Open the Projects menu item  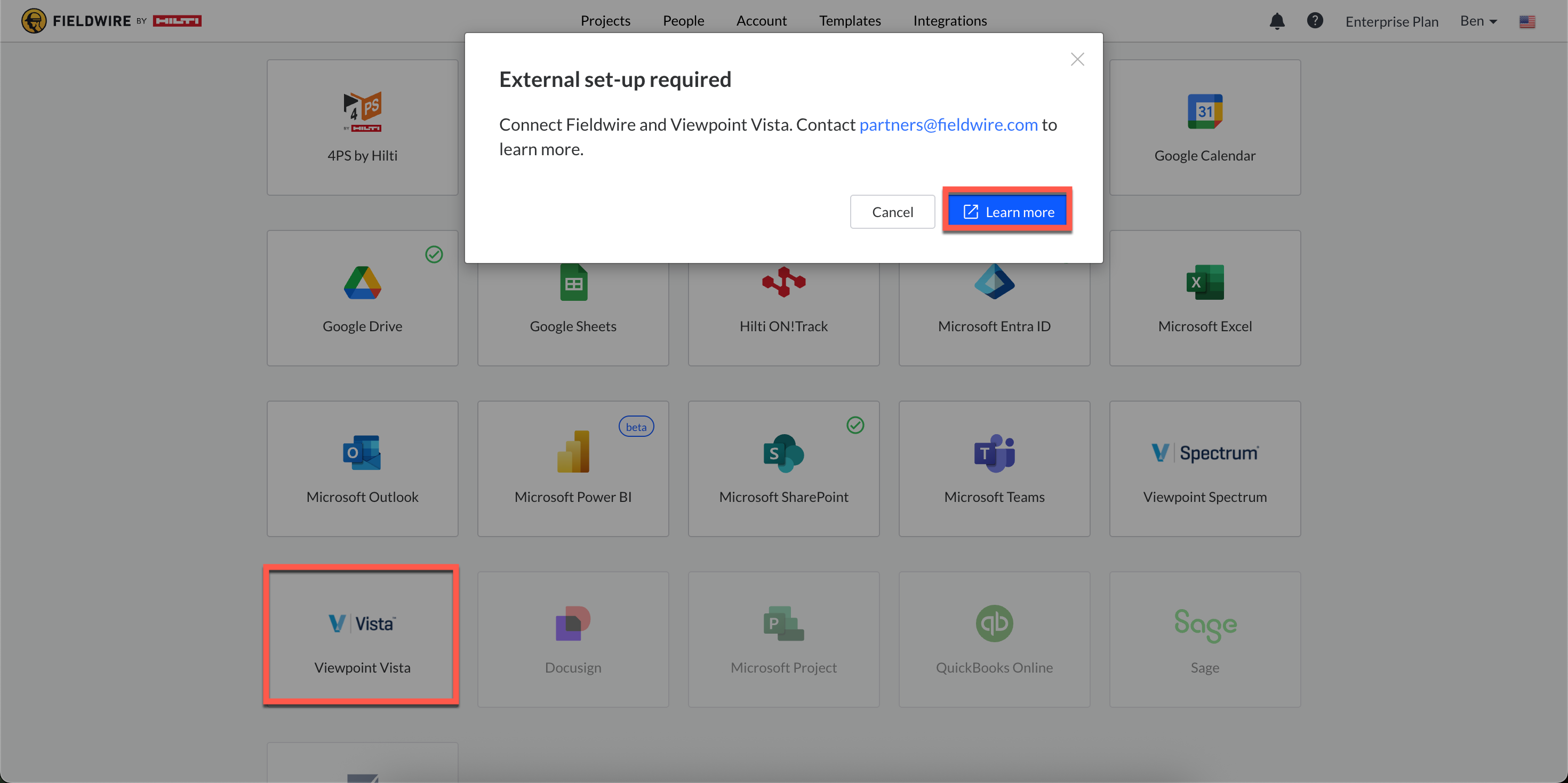605,21
